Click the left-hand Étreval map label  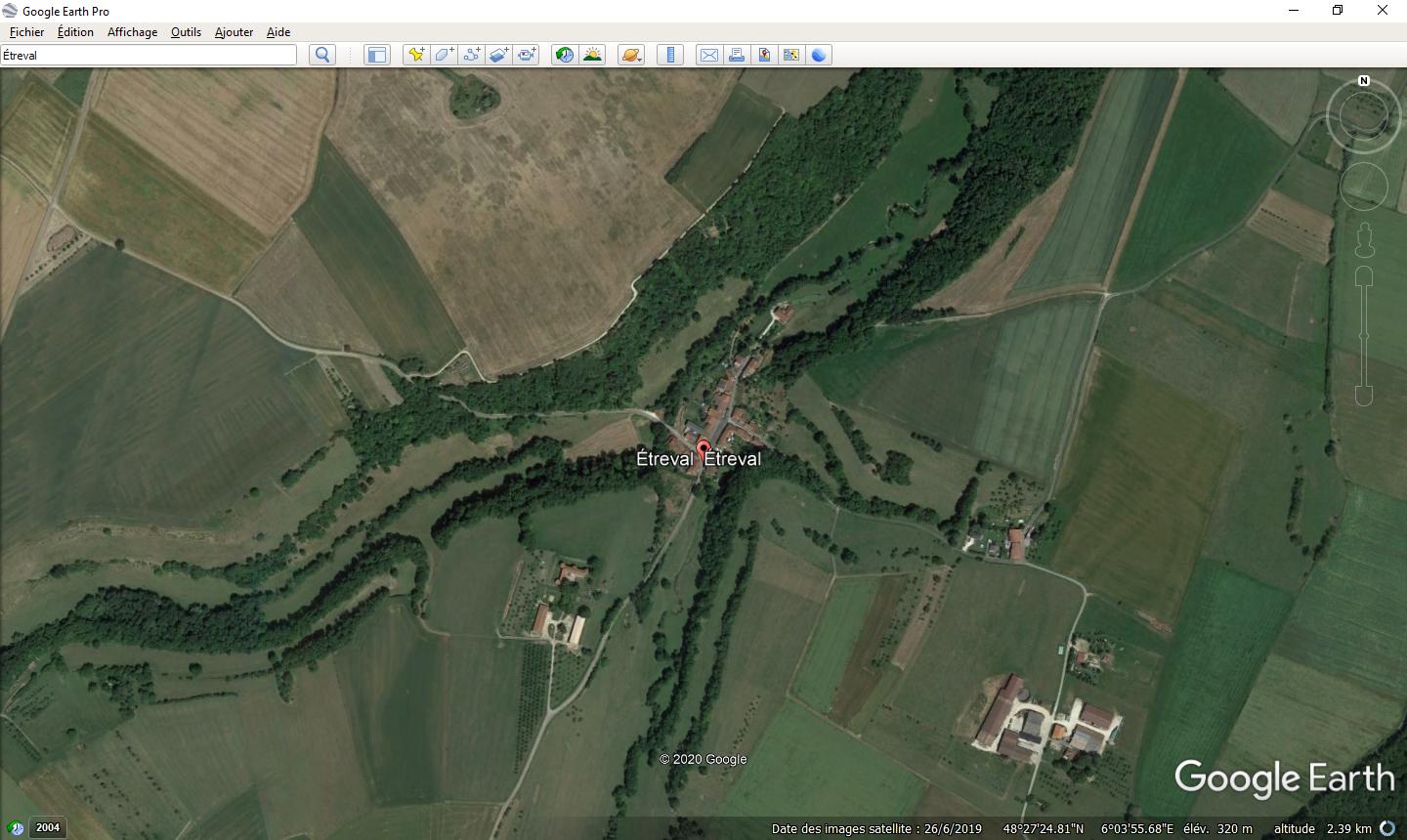coord(664,458)
